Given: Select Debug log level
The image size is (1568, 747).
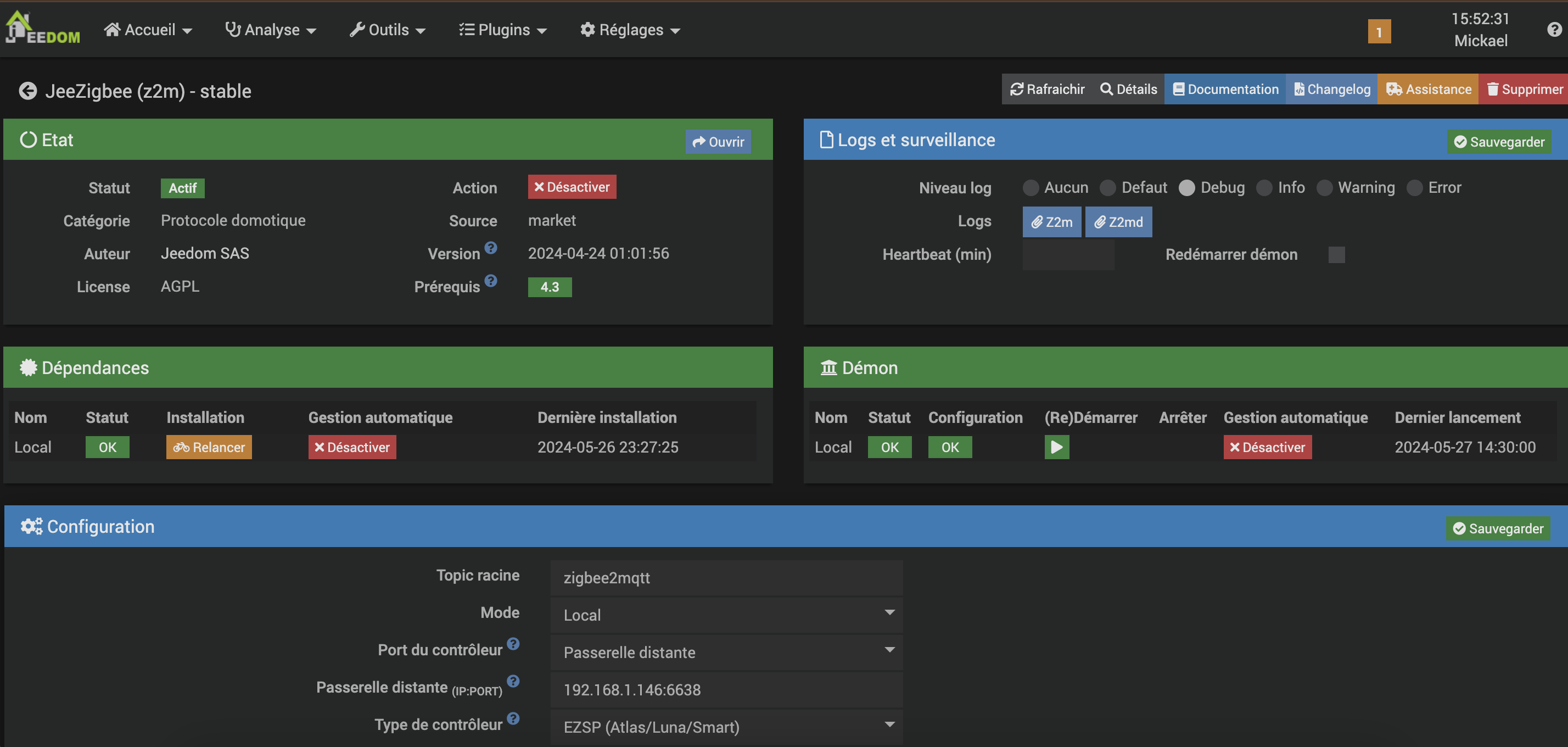Looking at the screenshot, I should pos(1187,187).
